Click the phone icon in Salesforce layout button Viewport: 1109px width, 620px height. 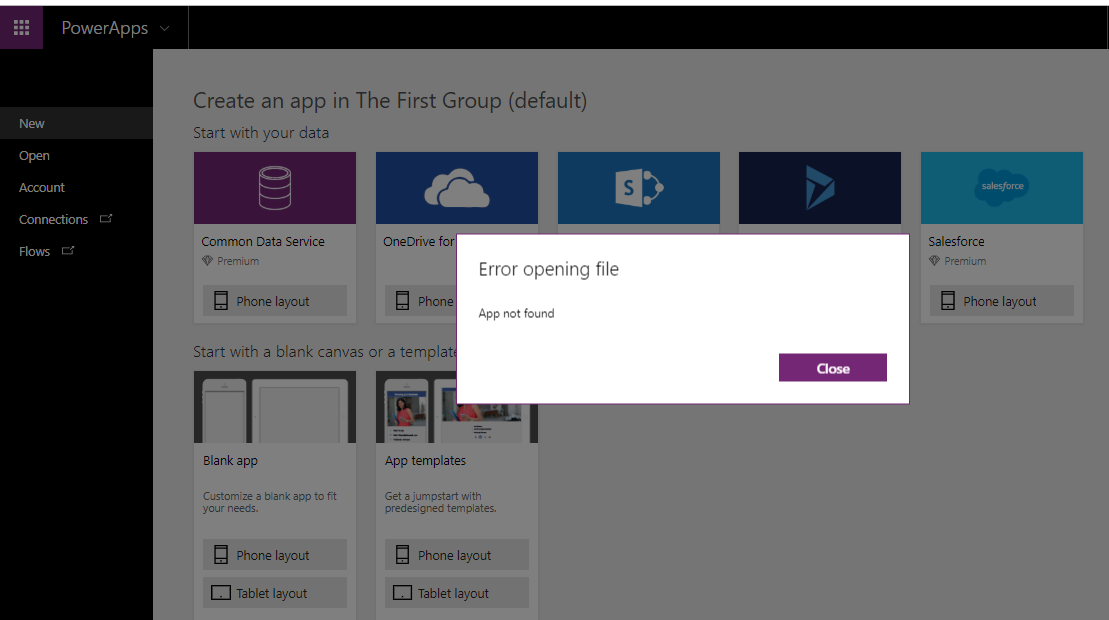click(x=948, y=300)
